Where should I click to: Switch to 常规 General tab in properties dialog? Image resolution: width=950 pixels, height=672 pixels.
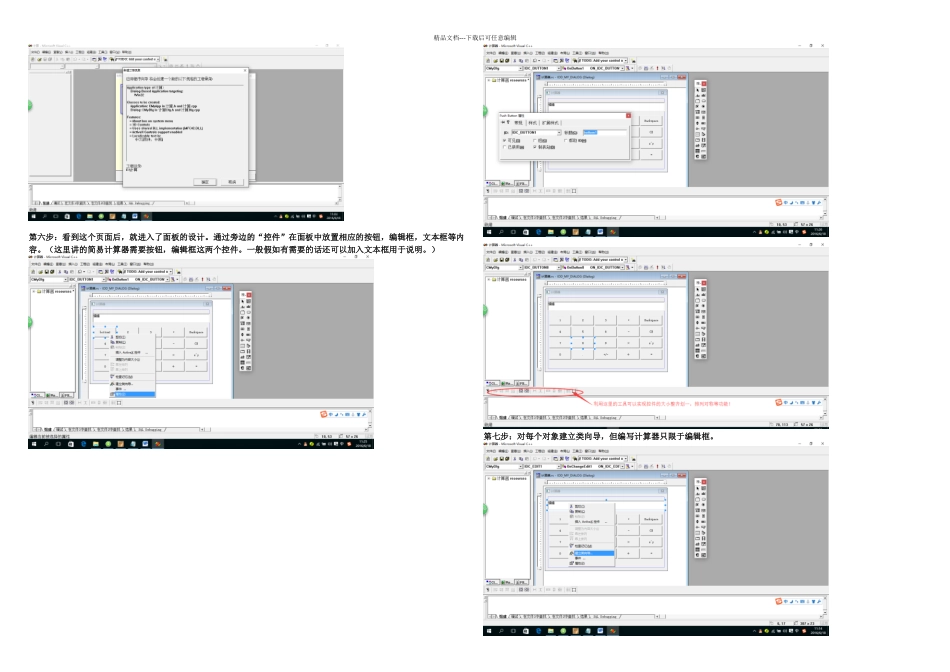(x=518, y=122)
